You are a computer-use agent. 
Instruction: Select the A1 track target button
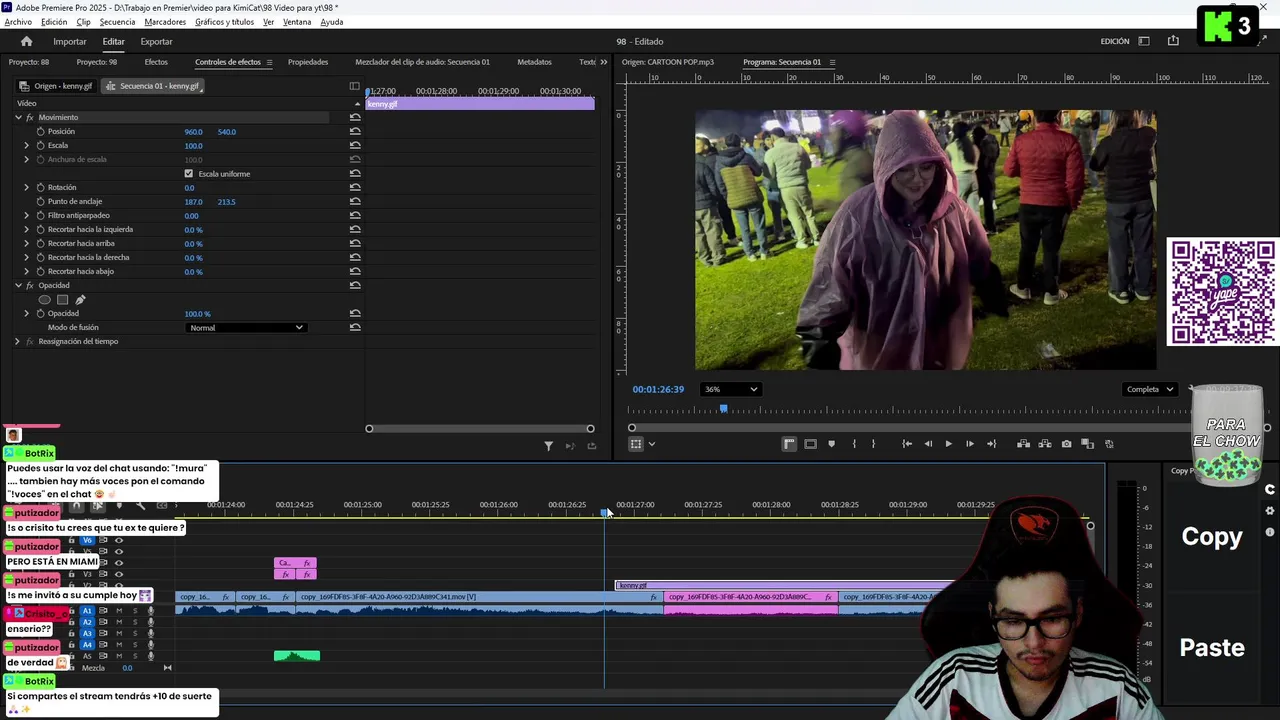(87, 611)
